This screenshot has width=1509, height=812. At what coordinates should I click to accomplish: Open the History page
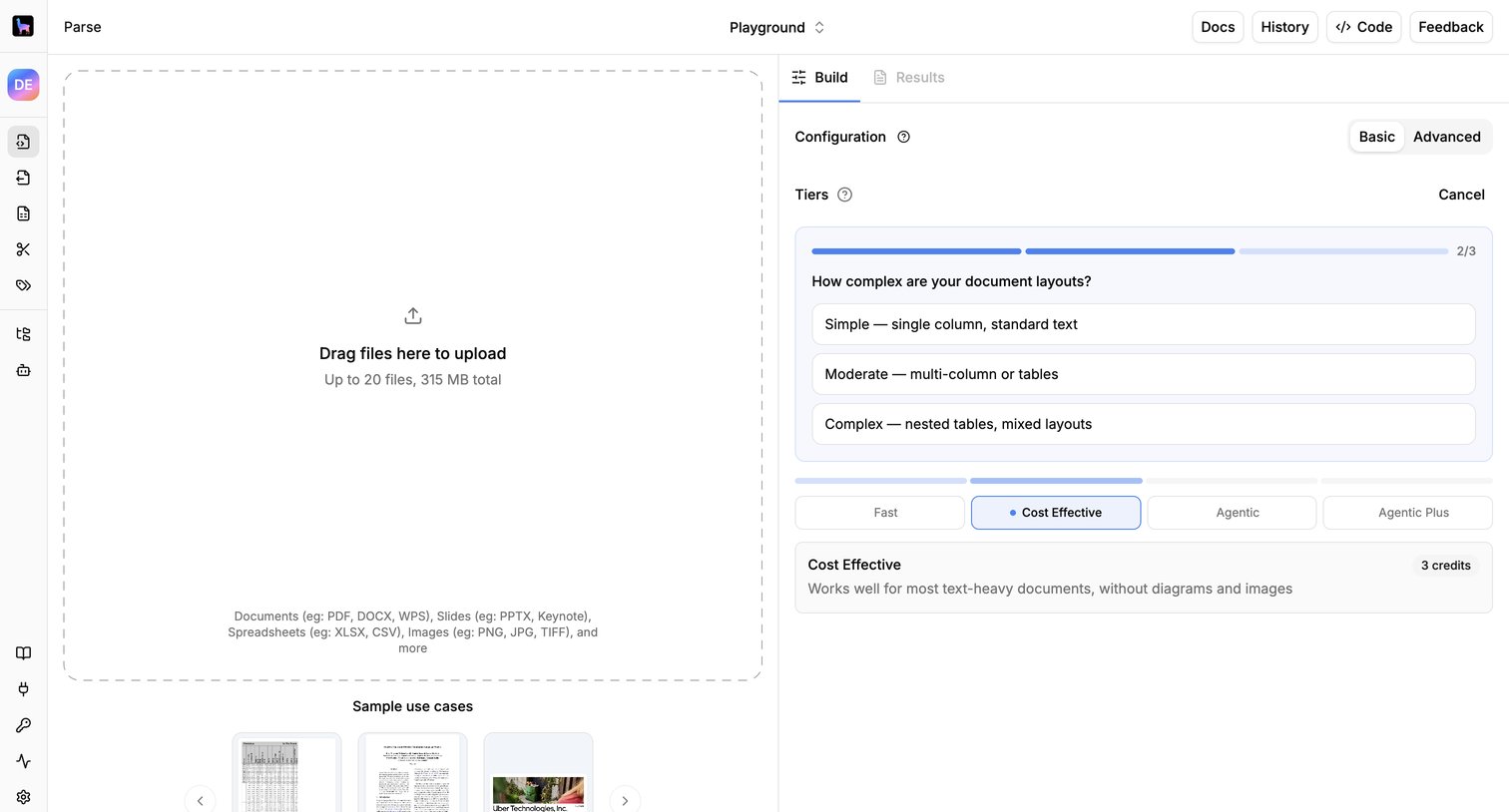coord(1284,27)
